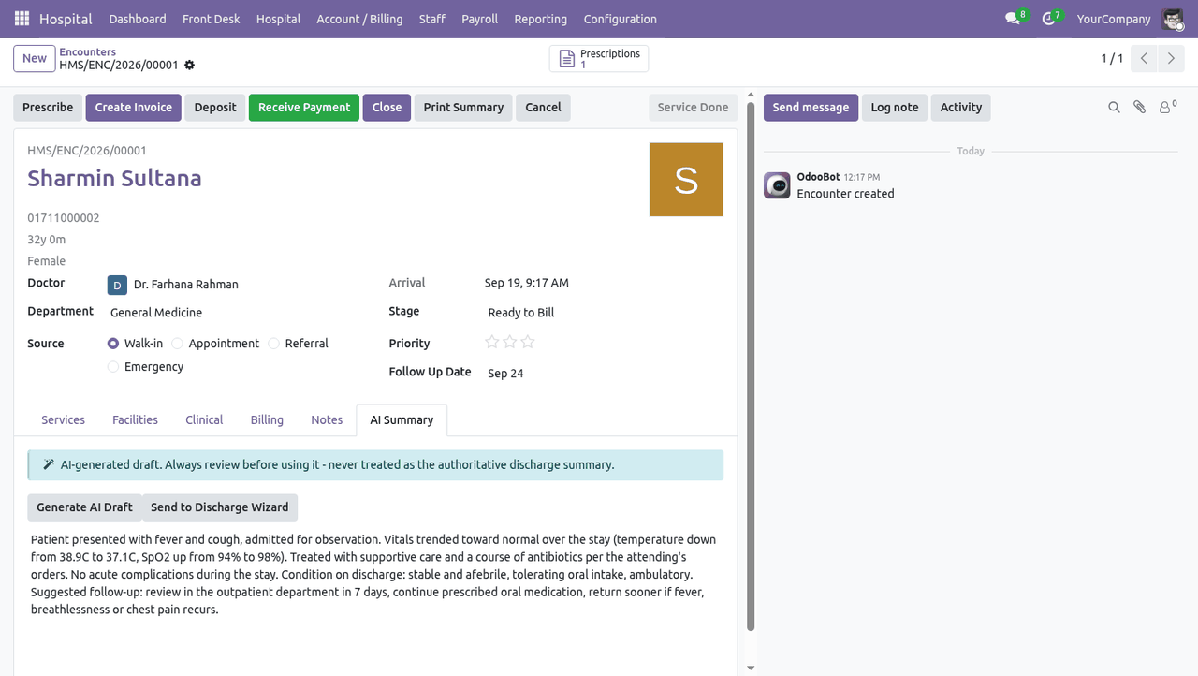Image resolution: width=1198 pixels, height=676 pixels.
Task: Open the gear actions menu beside record name
Action: pyautogui.click(x=189, y=65)
